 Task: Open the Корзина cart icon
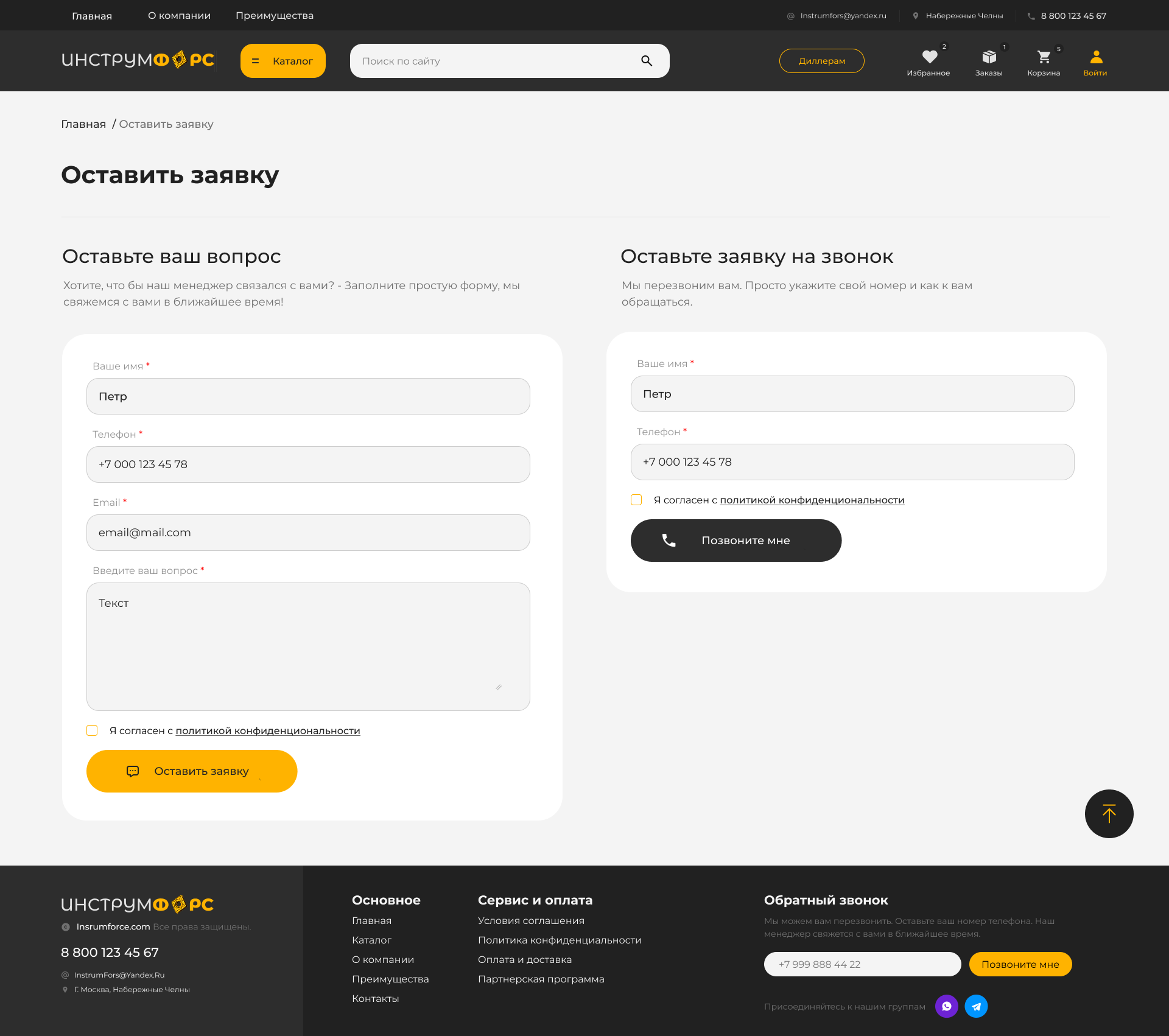coord(1044,57)
